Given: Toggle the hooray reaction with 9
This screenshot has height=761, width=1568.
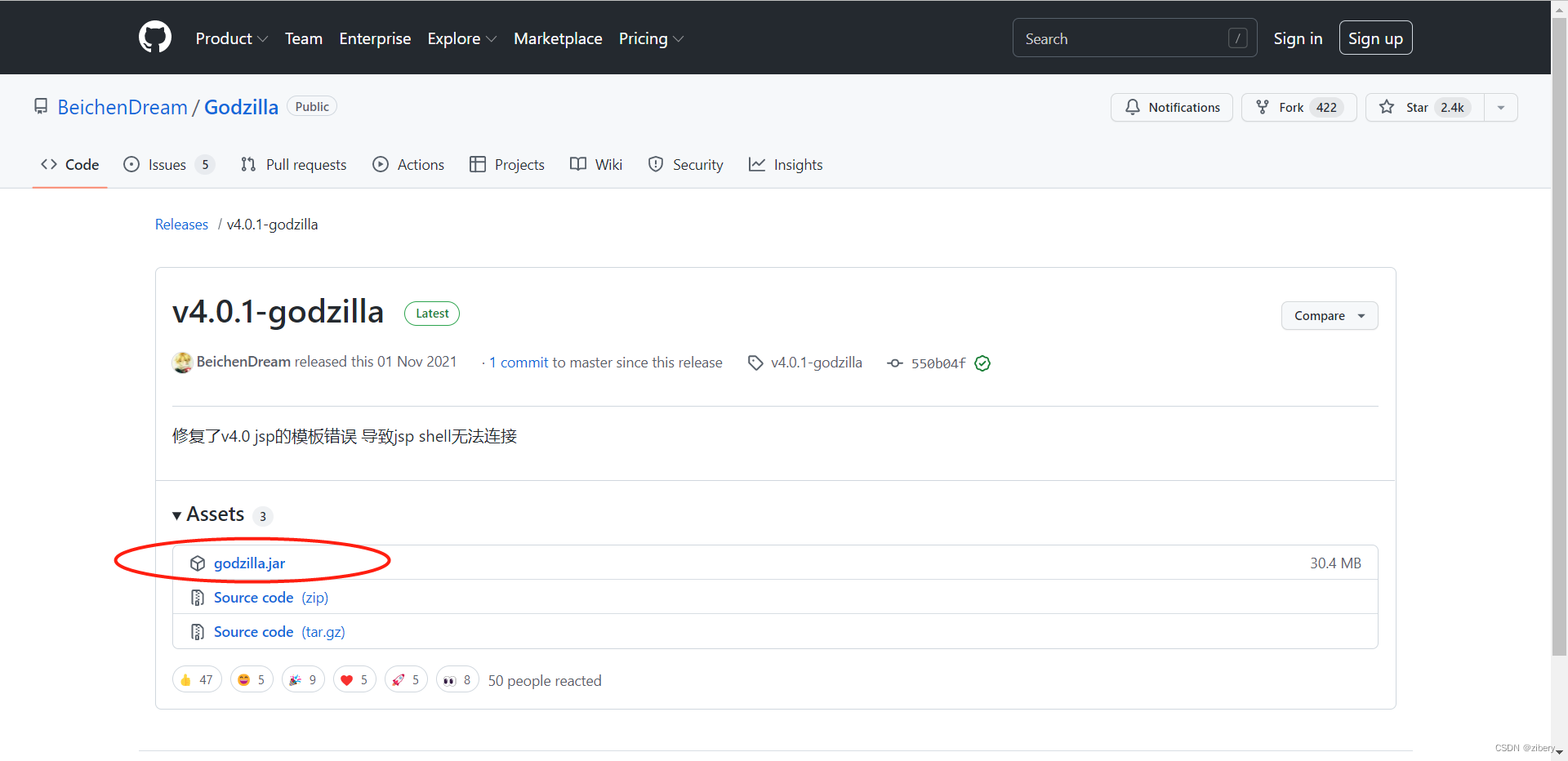Looking at the screenshot, I should [303, 679].
